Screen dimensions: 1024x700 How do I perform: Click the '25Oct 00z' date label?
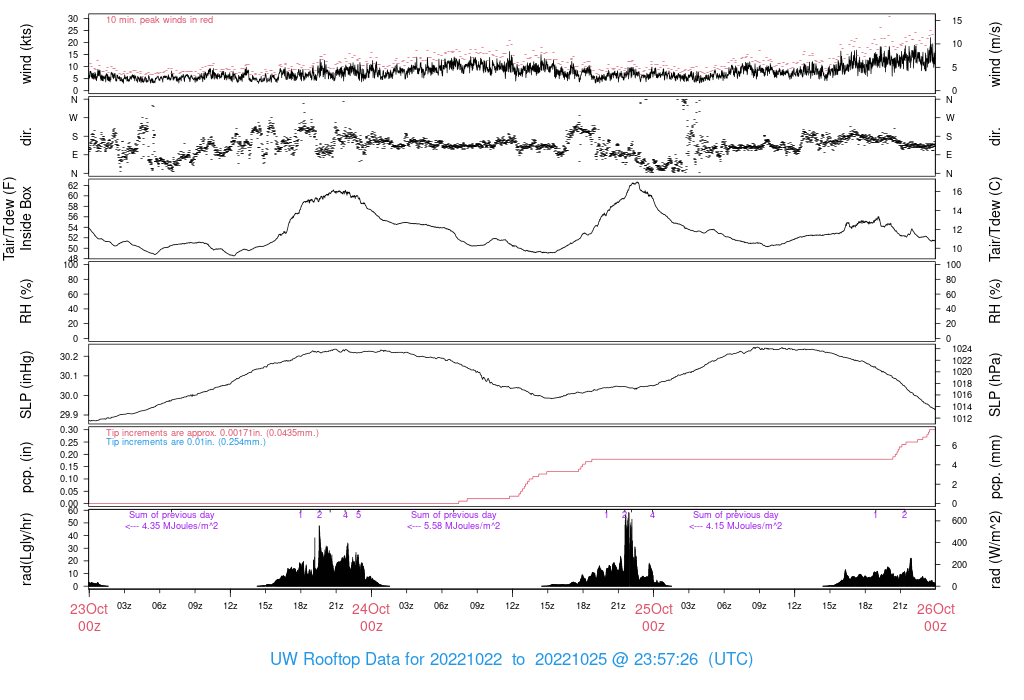click(653, 617)
